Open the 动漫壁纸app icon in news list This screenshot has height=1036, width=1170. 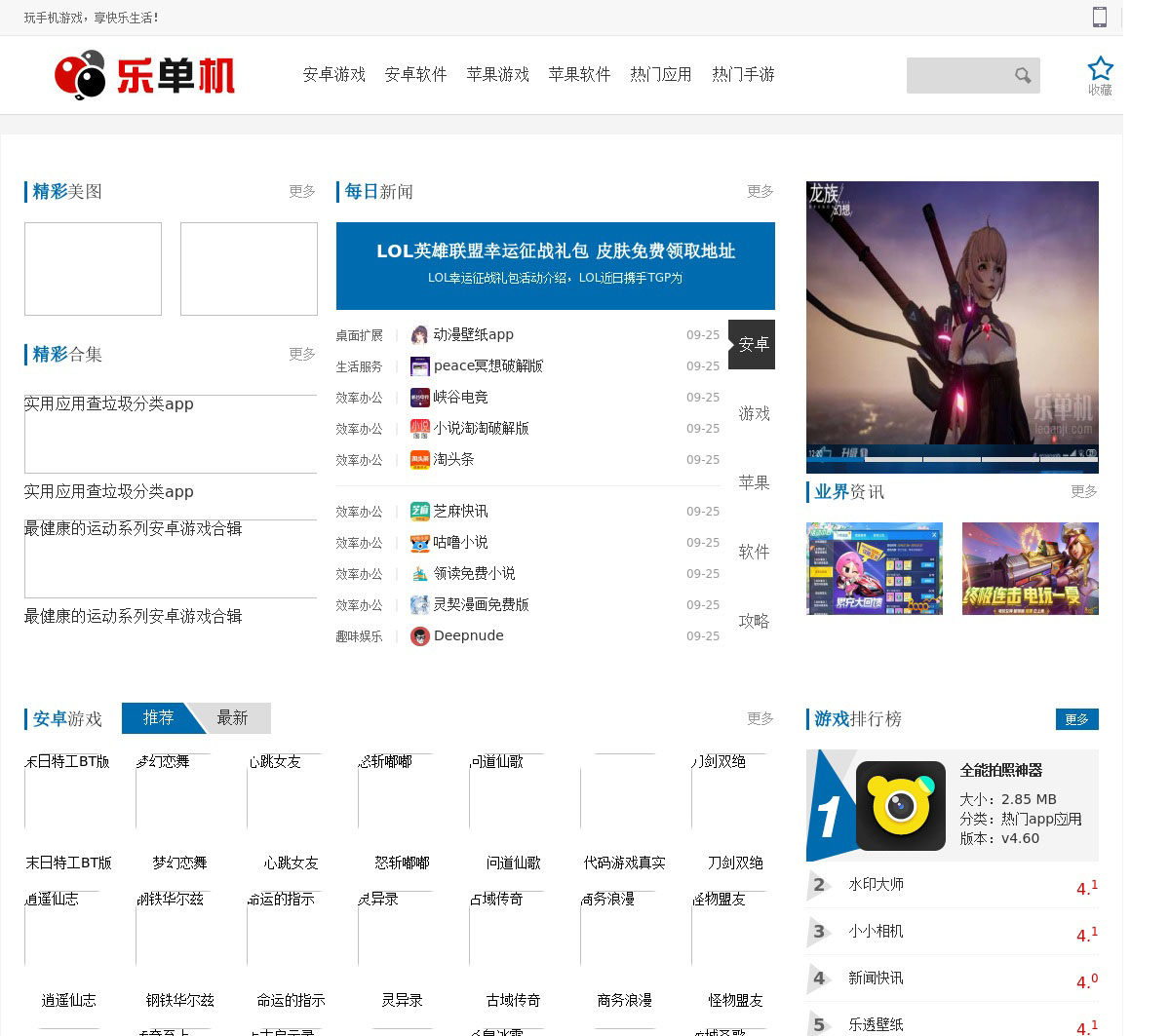(x=419, y=335)
